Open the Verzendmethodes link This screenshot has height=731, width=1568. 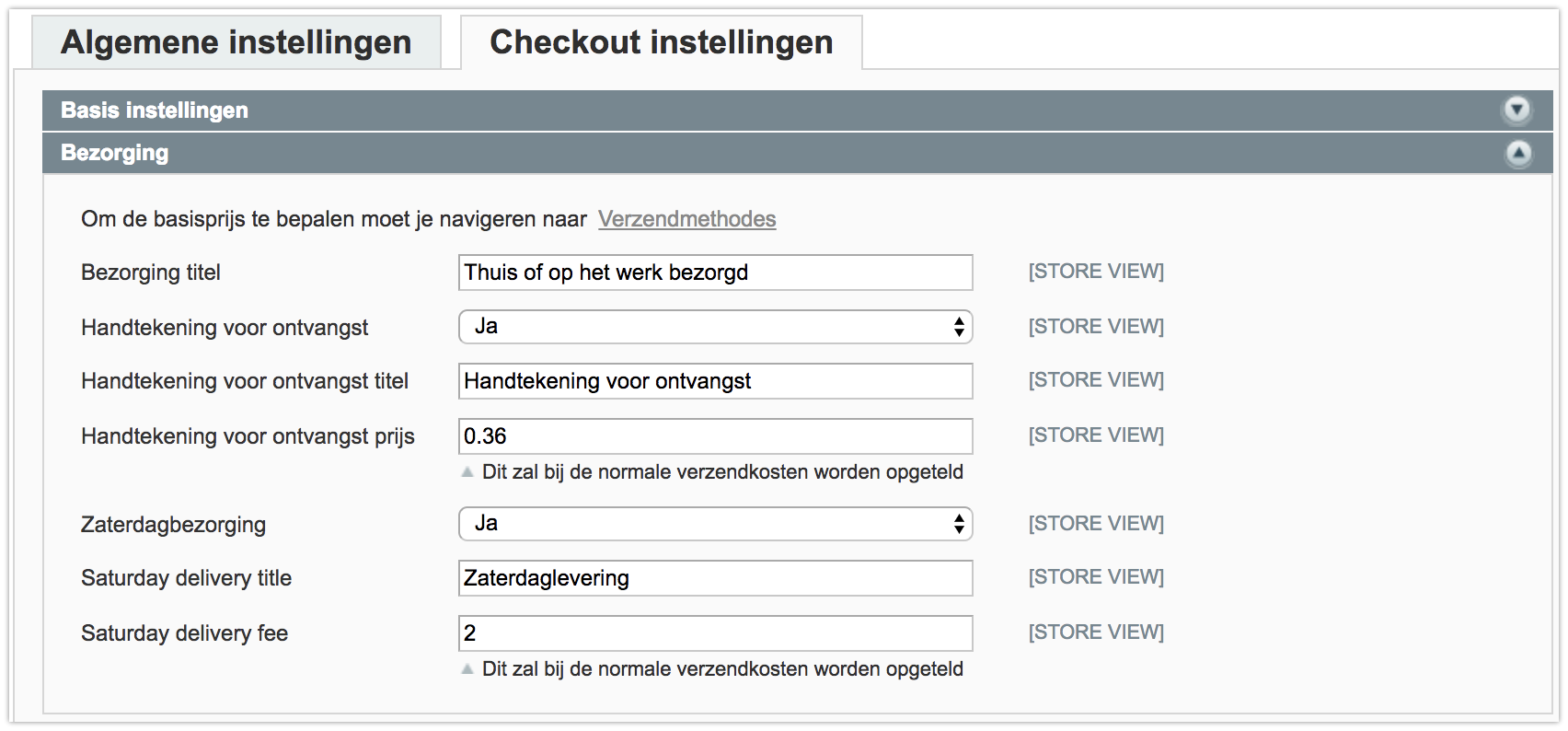[687, 219]
